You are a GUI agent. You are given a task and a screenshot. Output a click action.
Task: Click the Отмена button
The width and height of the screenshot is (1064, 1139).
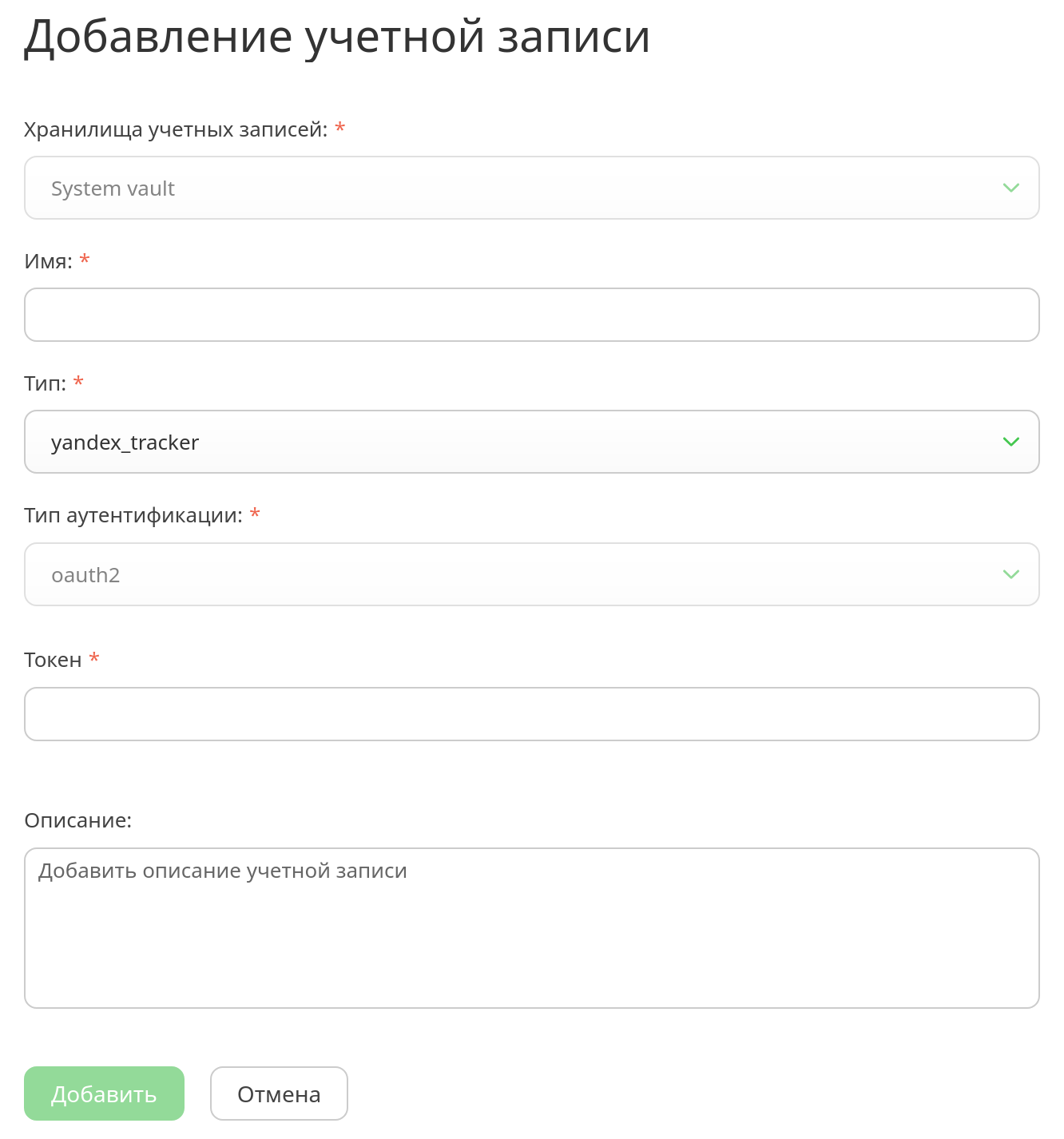point(279,1093)
